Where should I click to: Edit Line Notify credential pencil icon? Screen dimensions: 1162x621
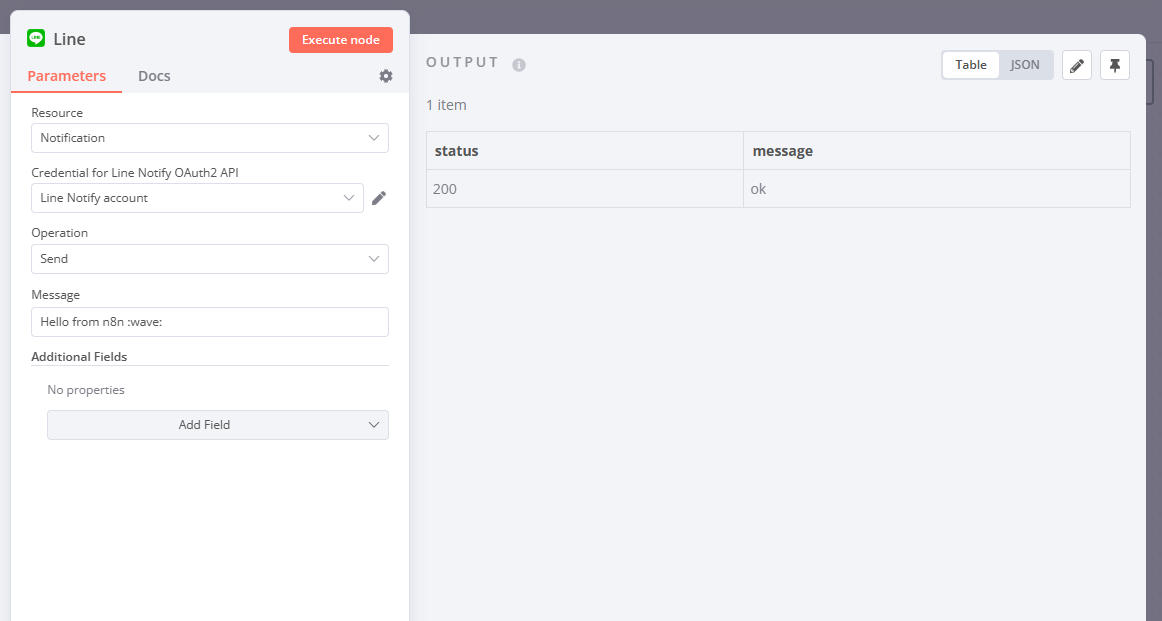pyautogui.click(x=379, y=198)
